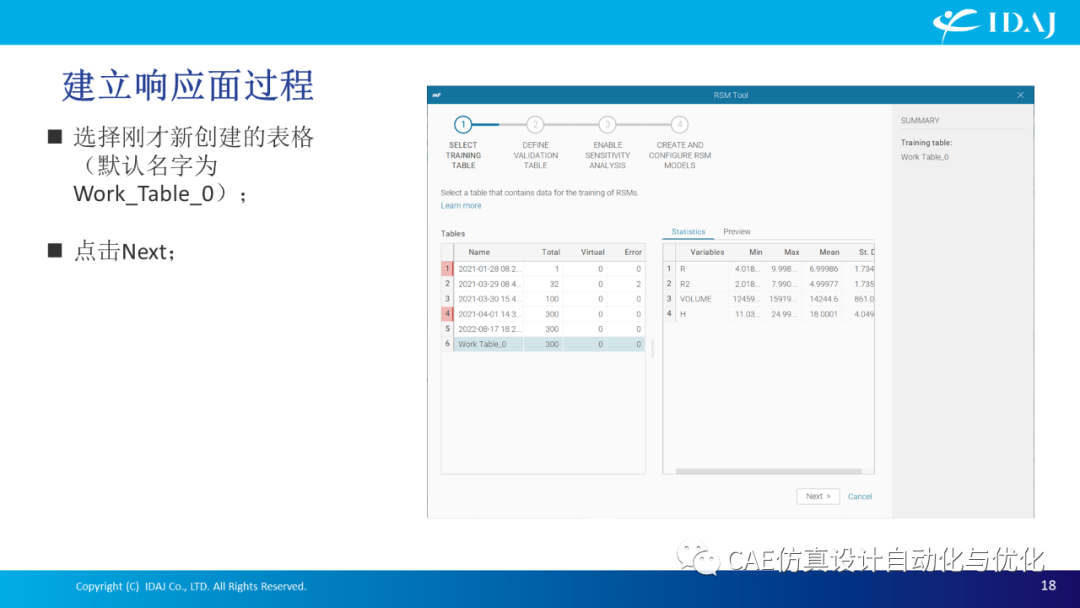Click the Variables column header
The height and width of the screenshot is (608, 1080).
[702, 252]
